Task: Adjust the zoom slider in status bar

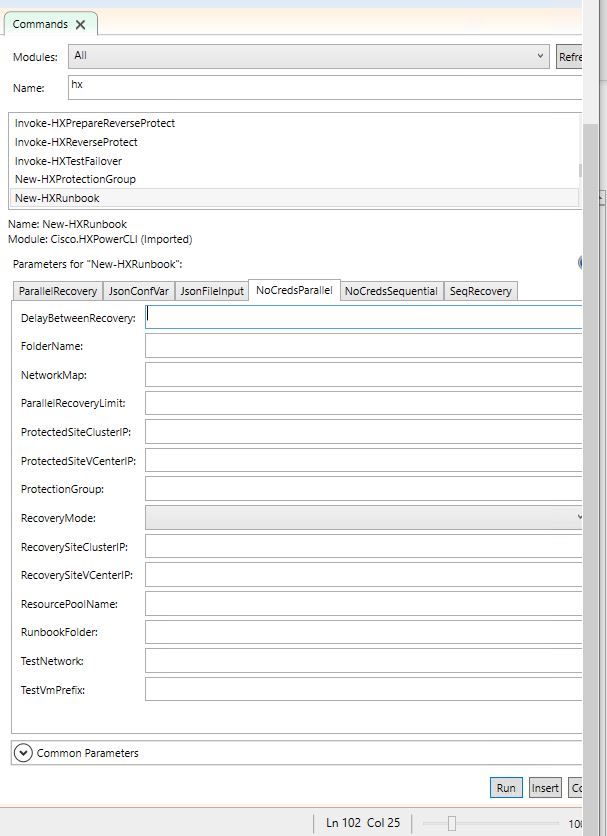Action: 452,823
